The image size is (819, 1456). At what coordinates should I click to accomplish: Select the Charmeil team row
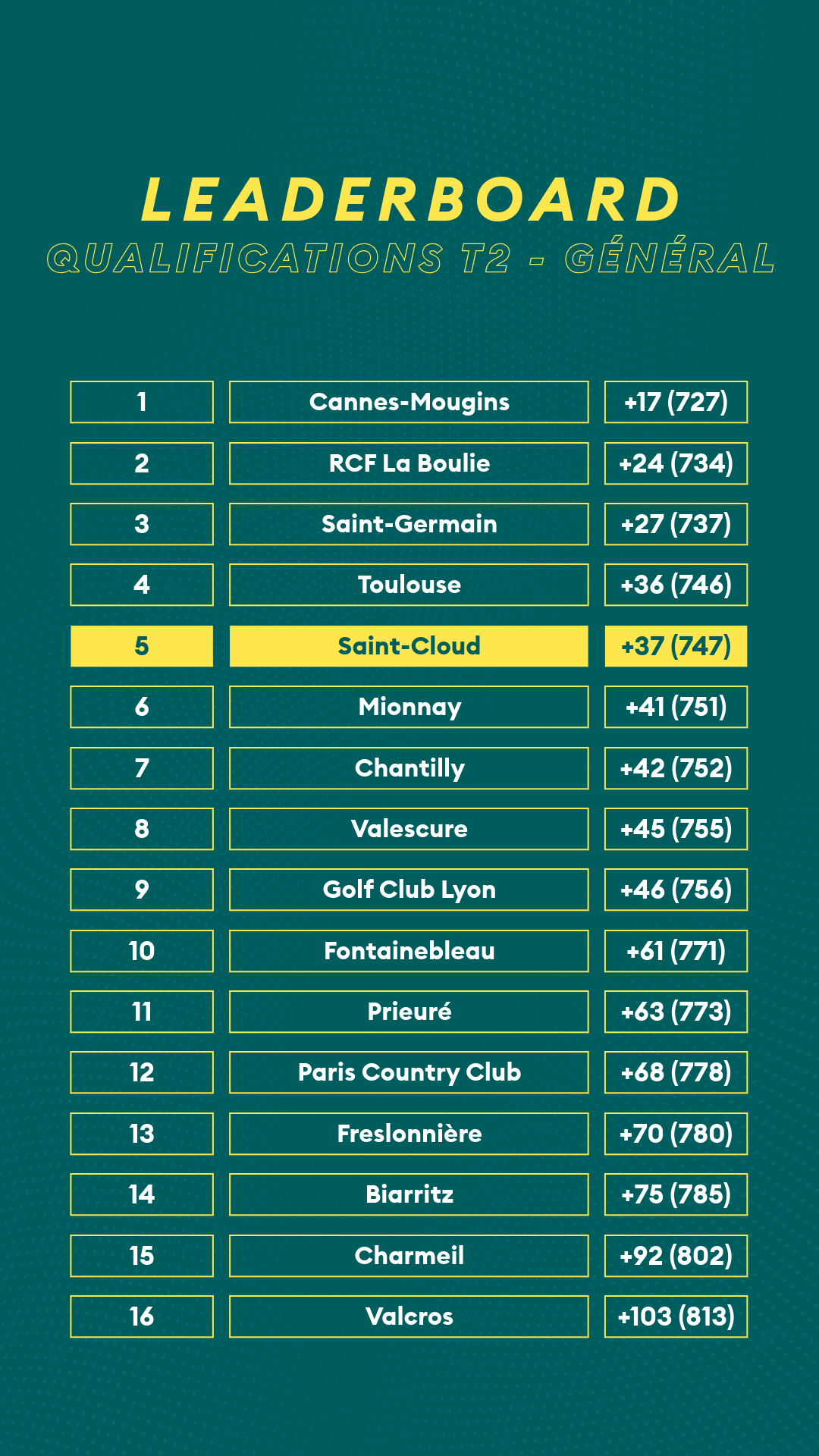[x=409, y=1256]
